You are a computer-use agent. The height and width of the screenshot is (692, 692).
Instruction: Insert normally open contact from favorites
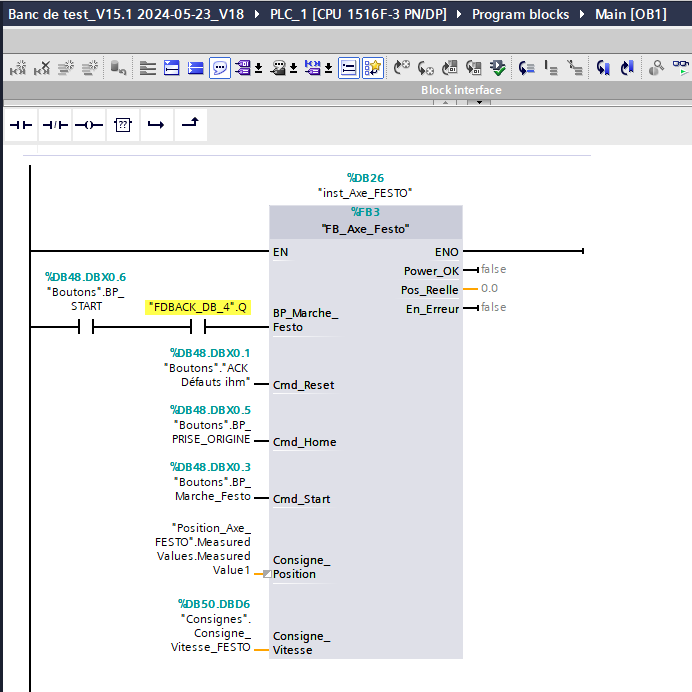pos(21,125)
